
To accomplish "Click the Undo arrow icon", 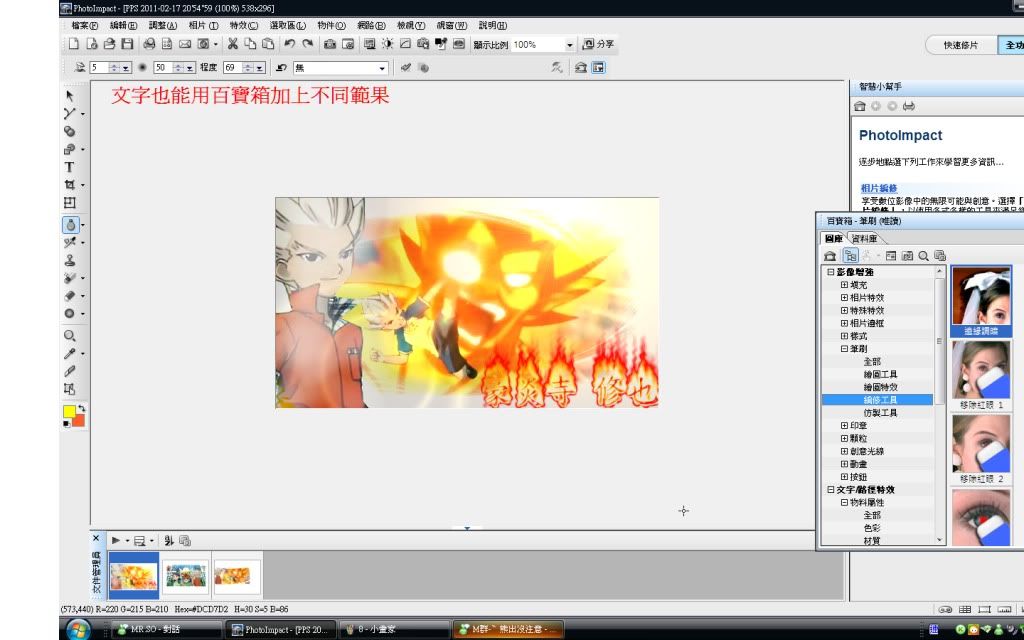I will (289, 44).
